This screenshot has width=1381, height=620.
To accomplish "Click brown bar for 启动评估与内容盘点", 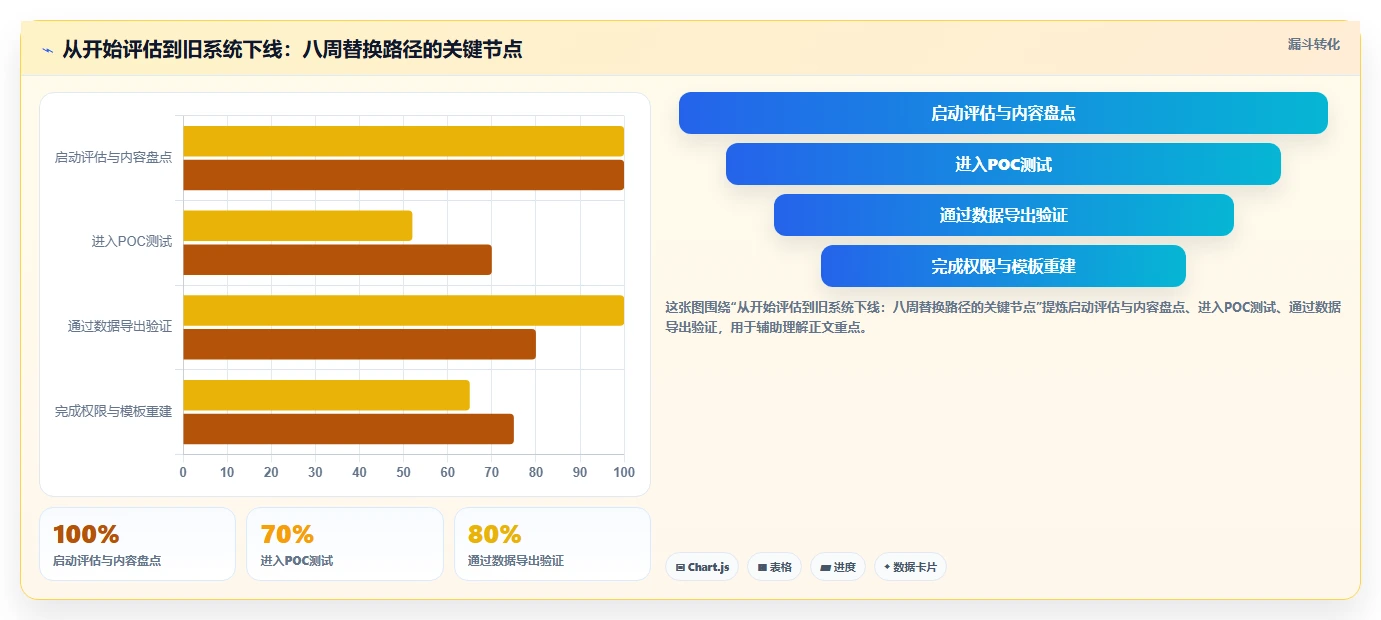I will tap(403, 175).
